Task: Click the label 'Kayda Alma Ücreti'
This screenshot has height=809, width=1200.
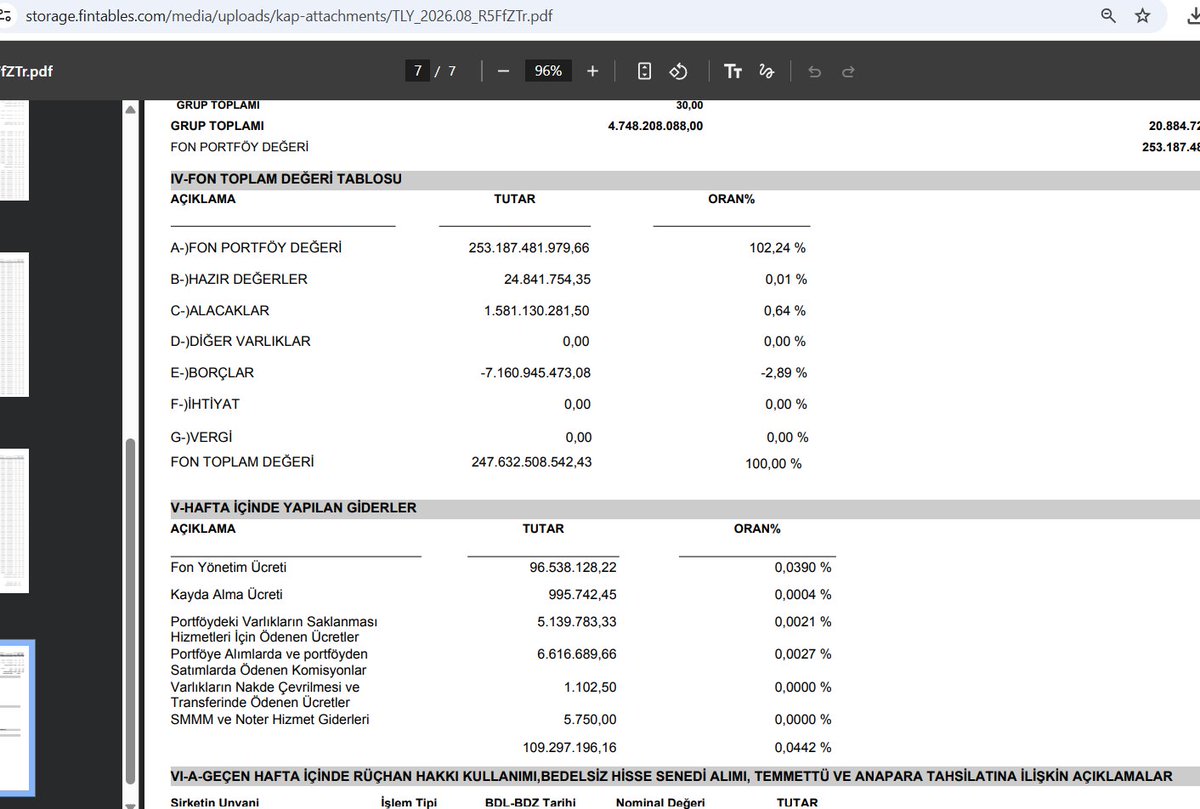Action: (227, 594)
